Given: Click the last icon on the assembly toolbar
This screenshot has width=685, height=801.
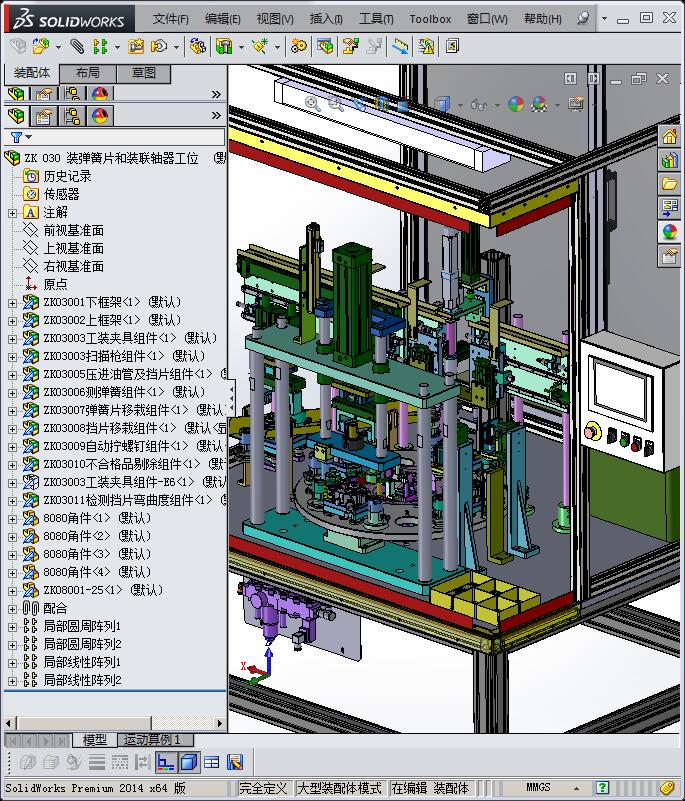Looking at the screenshot, I should click(452, 46).
